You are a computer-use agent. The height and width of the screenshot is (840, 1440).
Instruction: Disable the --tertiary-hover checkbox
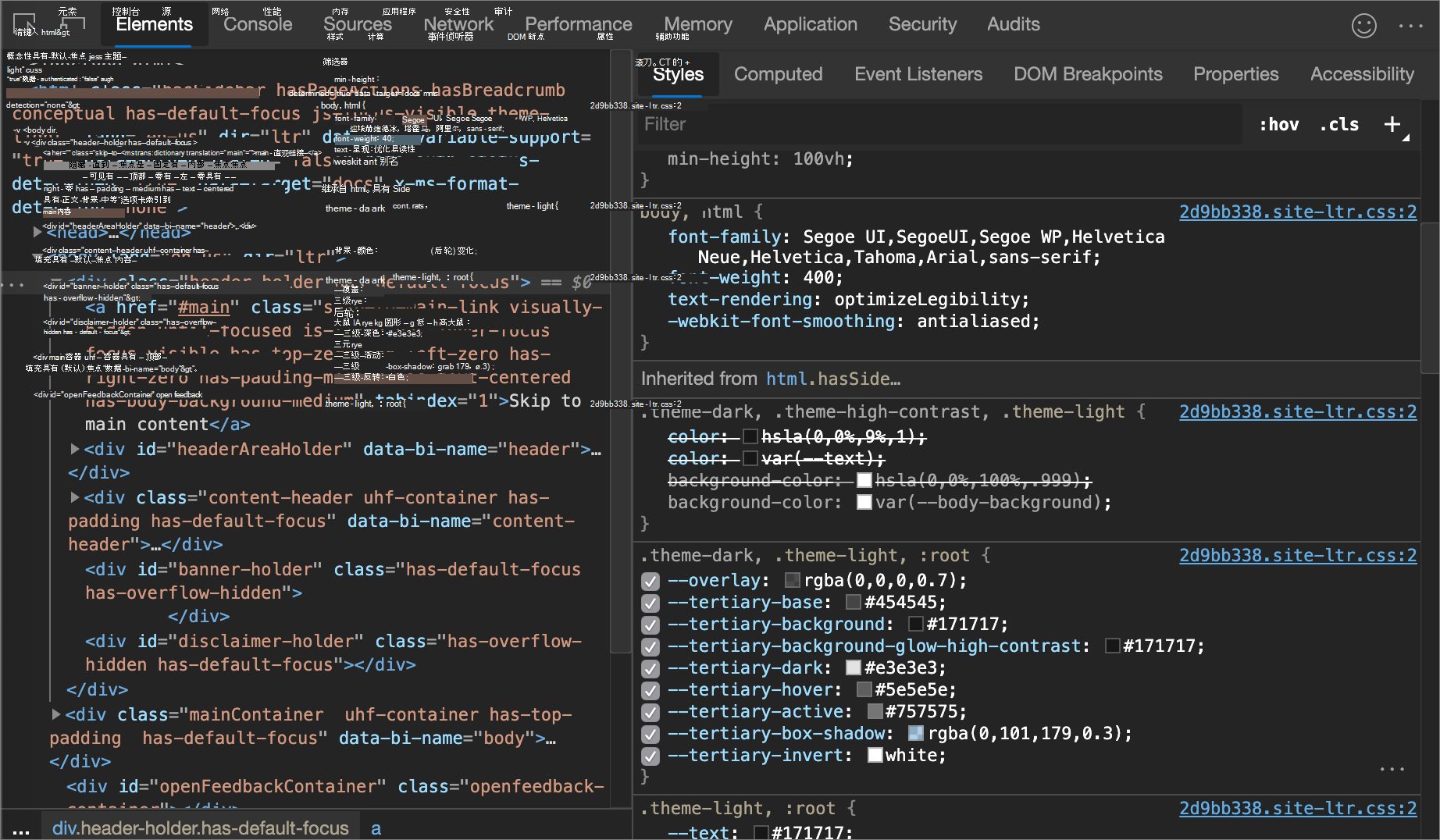click(x=650, y=690)
